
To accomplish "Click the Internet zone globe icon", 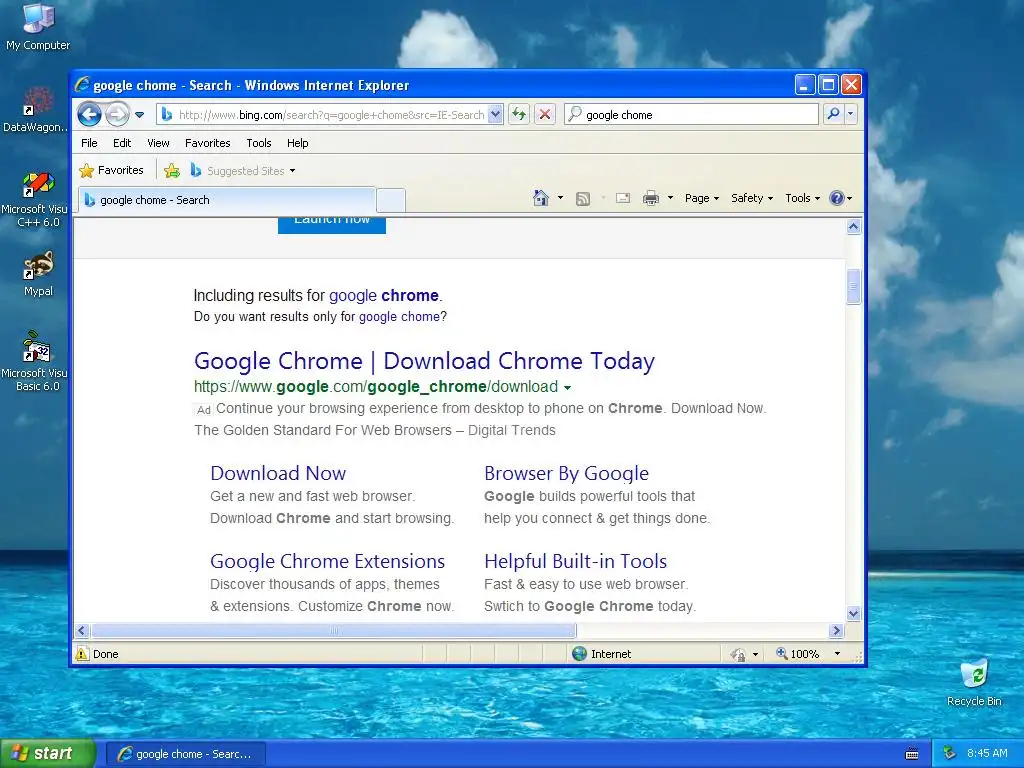I will (x=579, y=654).
